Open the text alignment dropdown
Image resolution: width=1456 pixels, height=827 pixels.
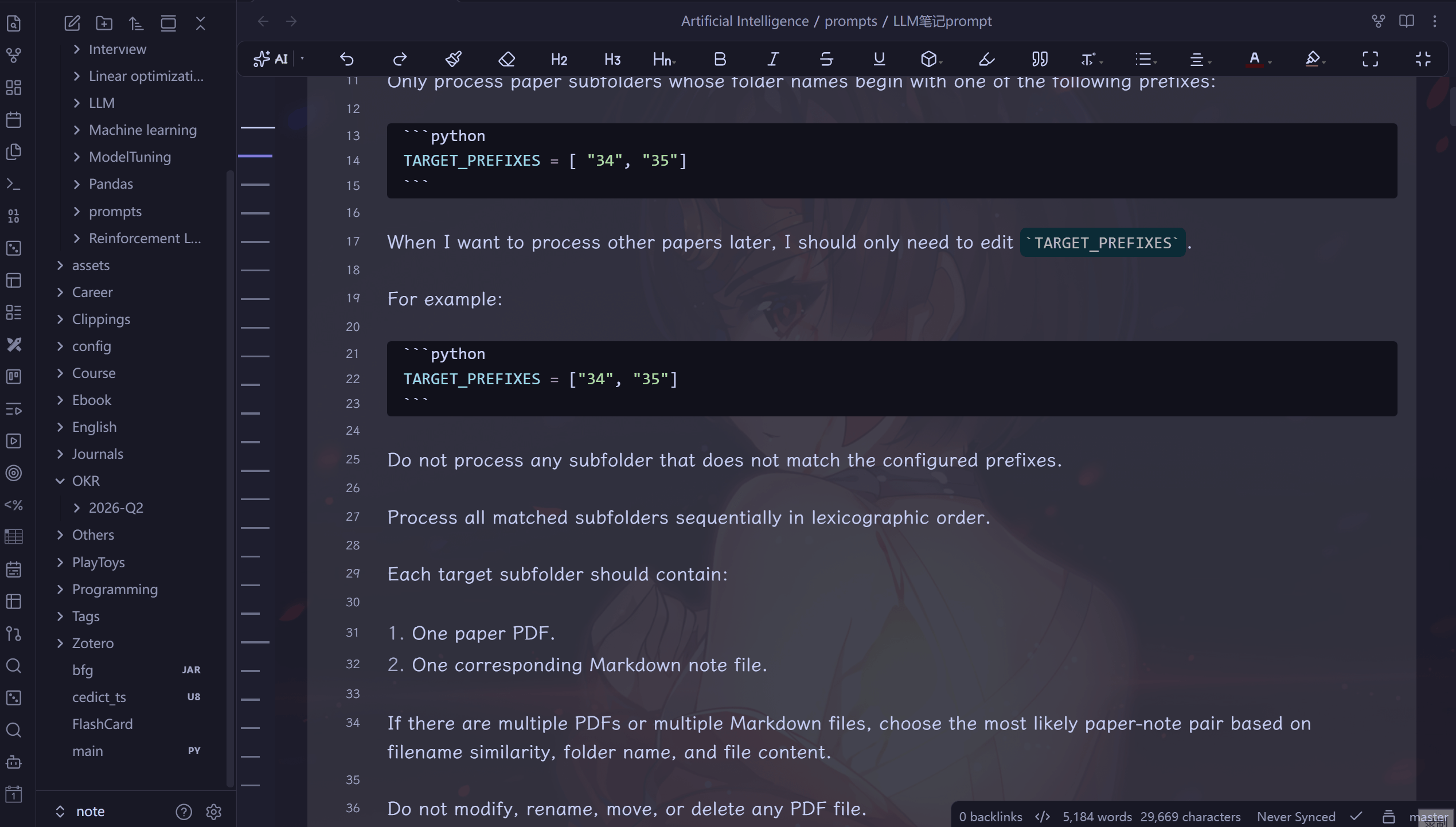[x=1200, y=58]
